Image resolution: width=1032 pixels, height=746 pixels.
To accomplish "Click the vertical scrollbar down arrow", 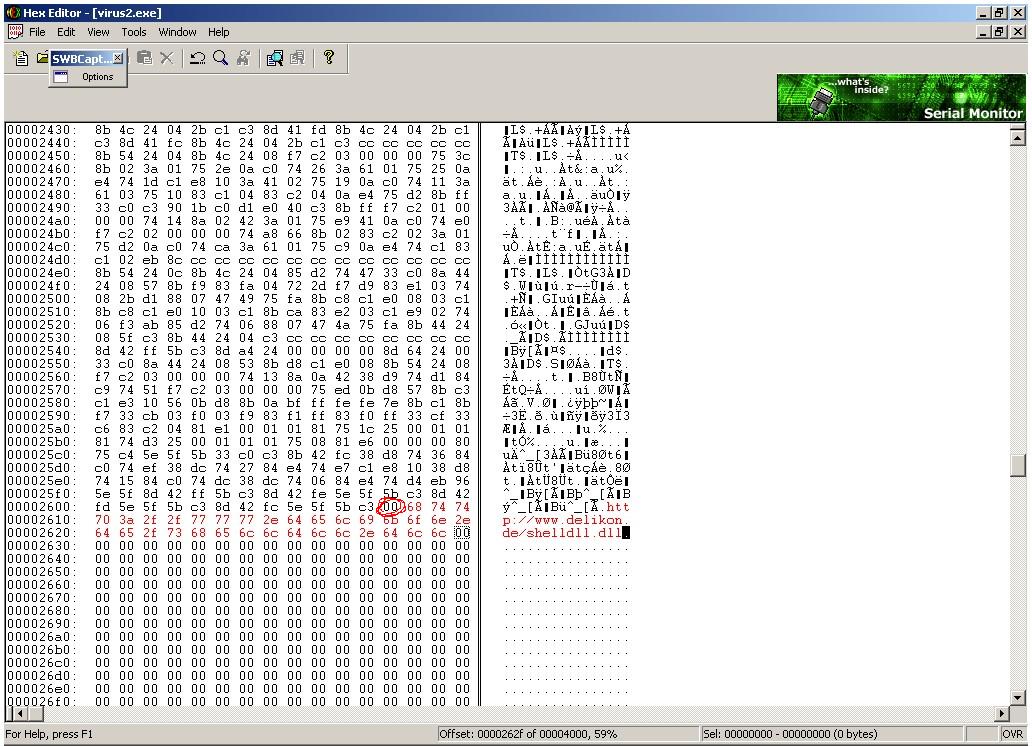I will click(1018, 697).
